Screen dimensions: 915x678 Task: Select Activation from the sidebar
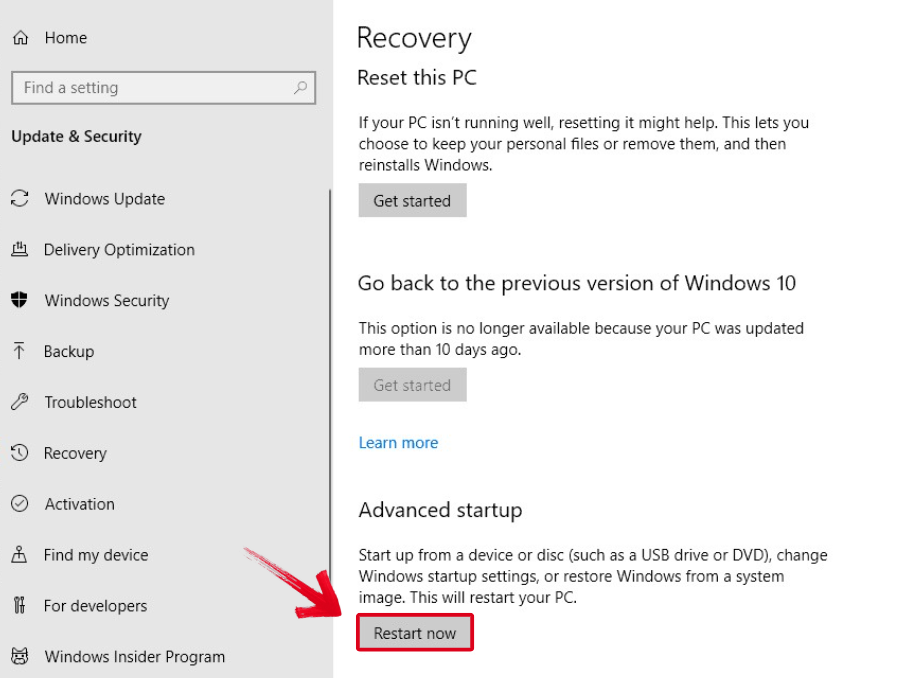tap(79, 504)
